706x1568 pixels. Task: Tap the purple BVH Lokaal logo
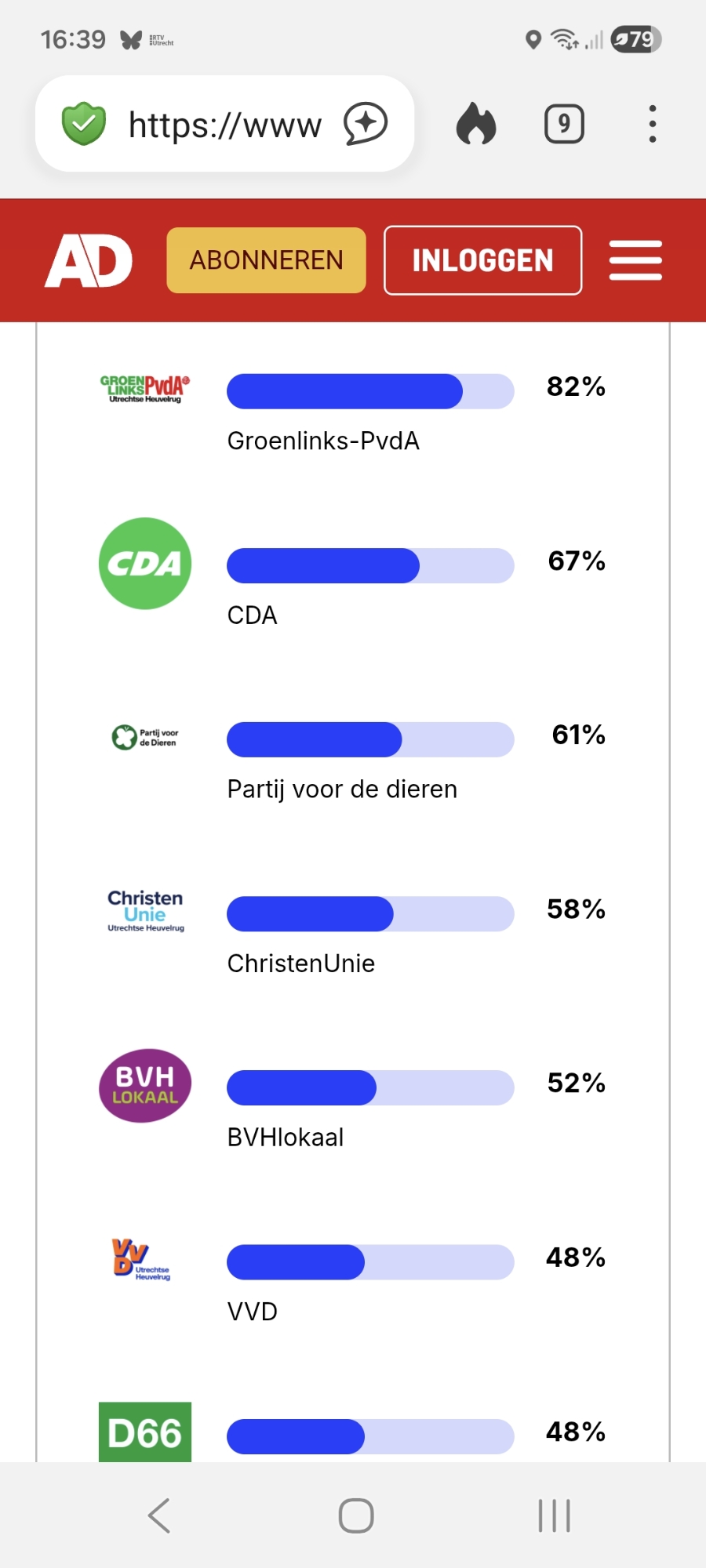coord(145,1086)
